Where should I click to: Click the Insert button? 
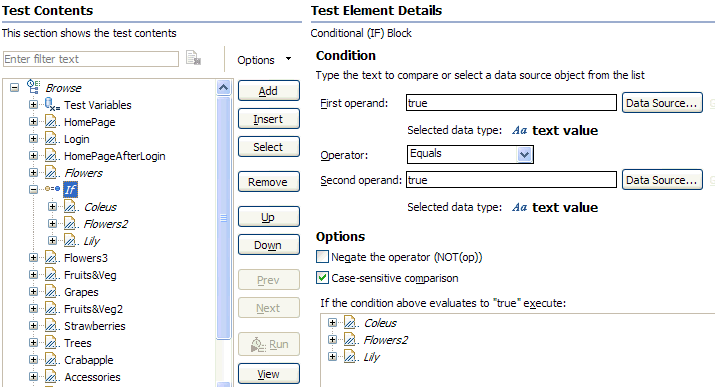(269, 119)
